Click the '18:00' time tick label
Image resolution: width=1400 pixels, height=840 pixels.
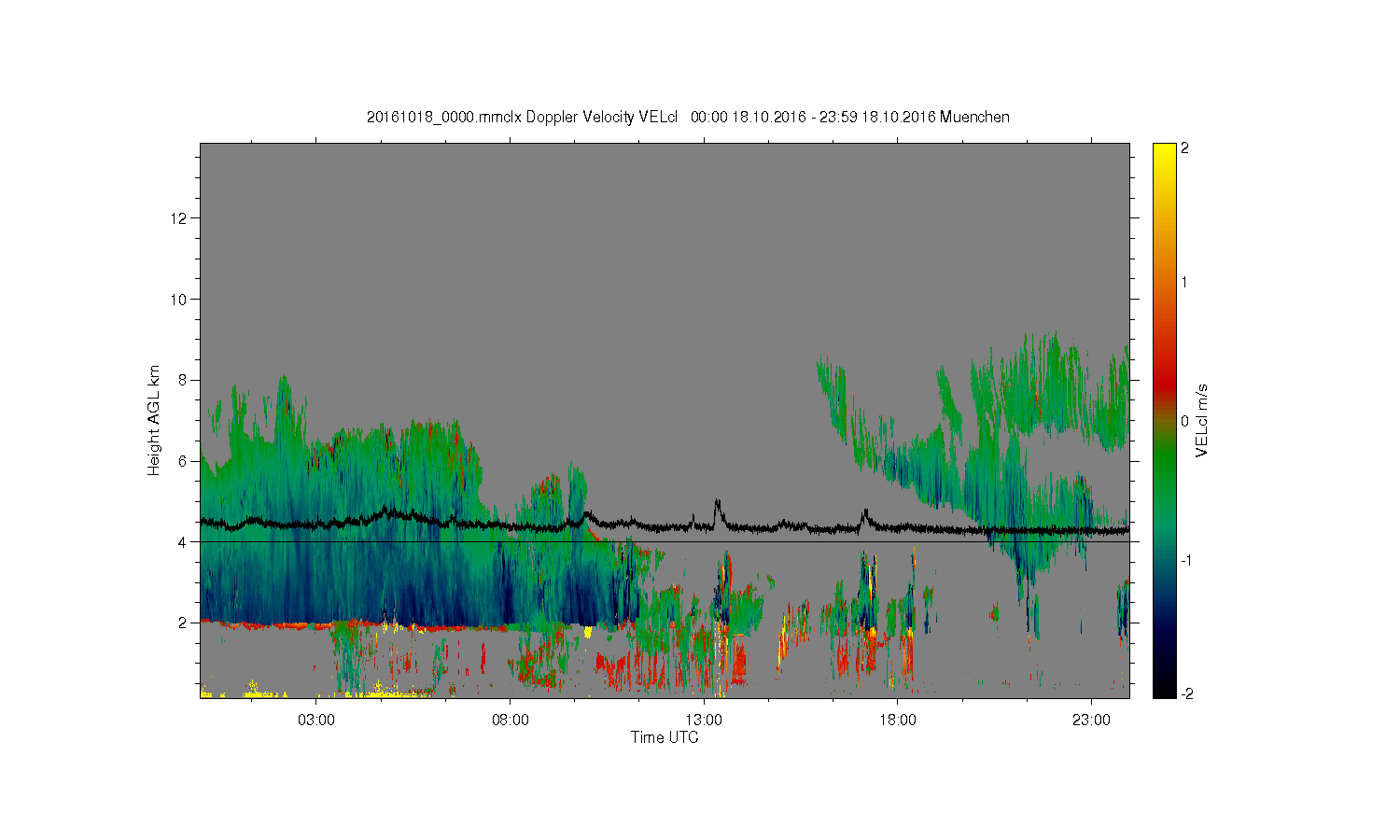[x=898, y=721]
